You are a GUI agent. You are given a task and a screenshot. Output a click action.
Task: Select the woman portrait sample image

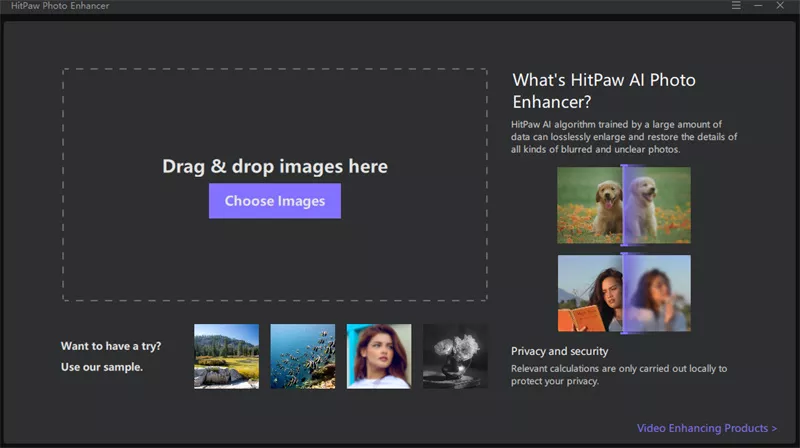(x=379, y=356)
